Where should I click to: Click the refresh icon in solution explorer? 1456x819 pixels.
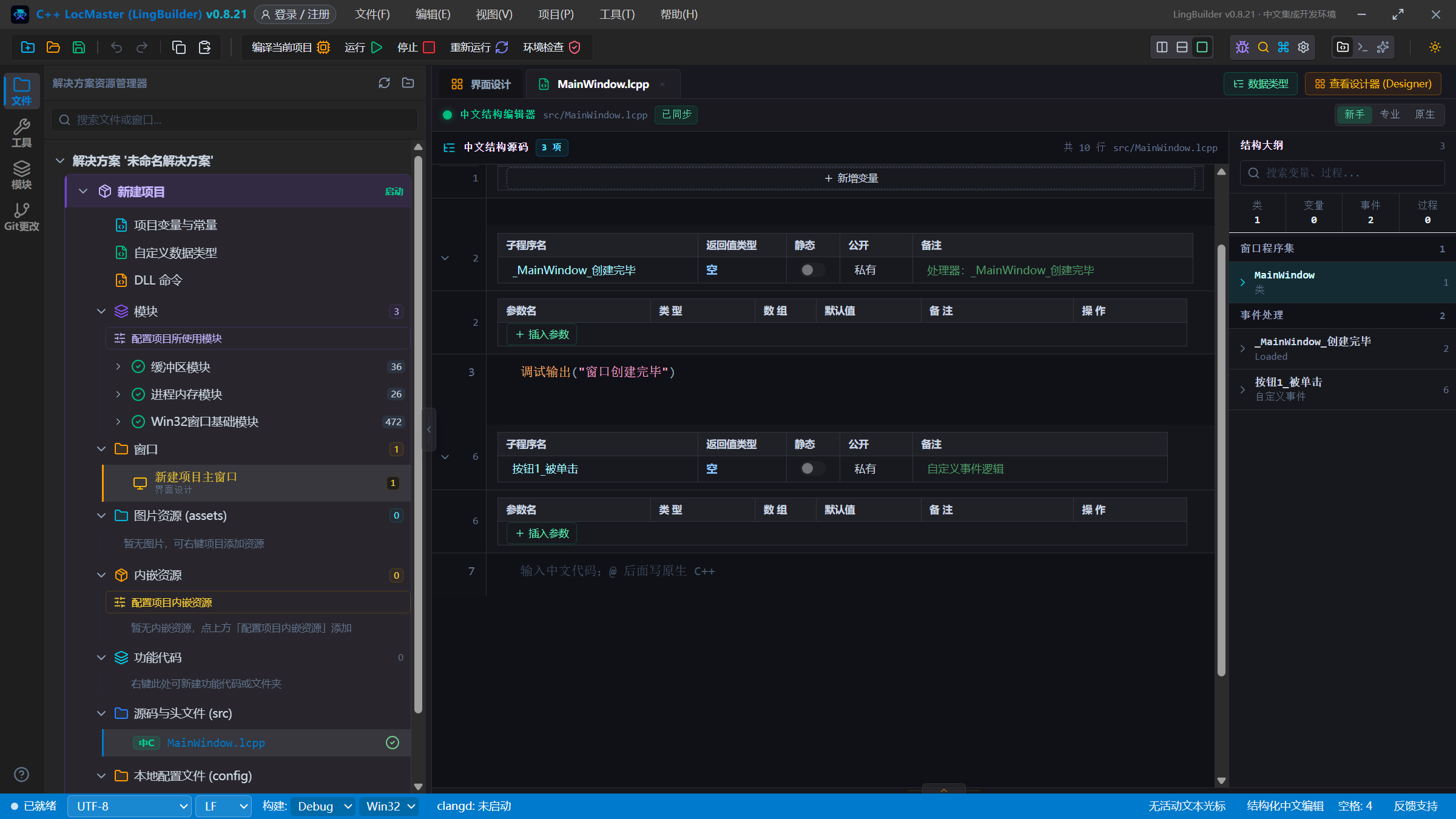click(384, 83)
